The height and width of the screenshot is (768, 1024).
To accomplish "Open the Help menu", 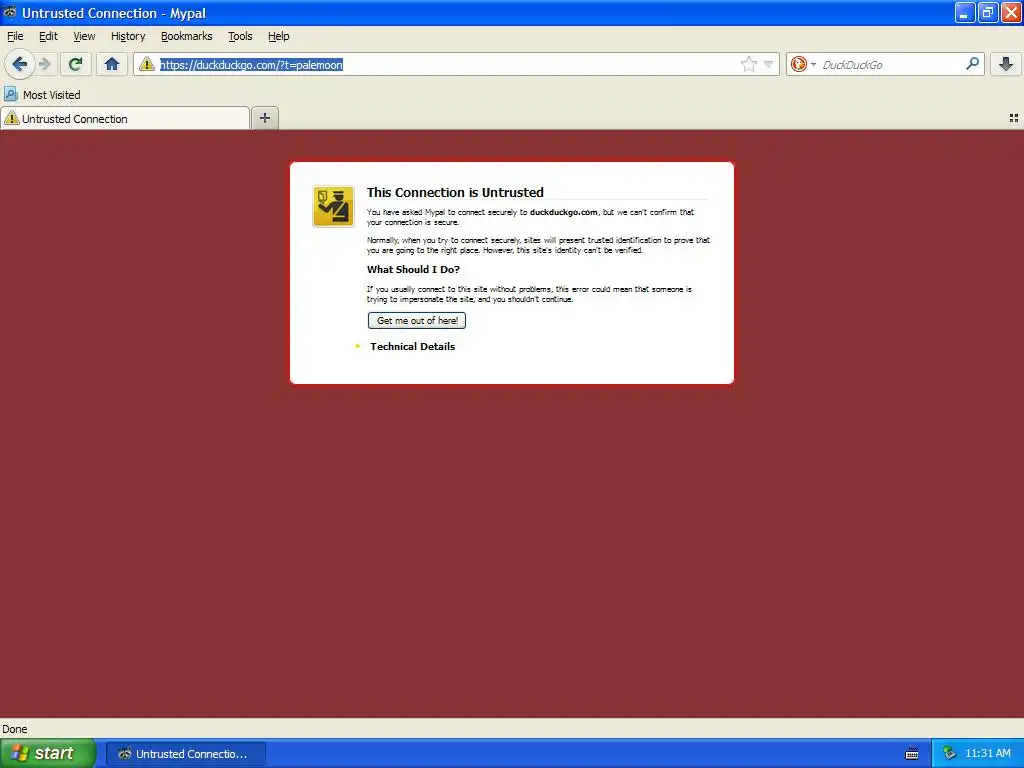I will point(278,37).
